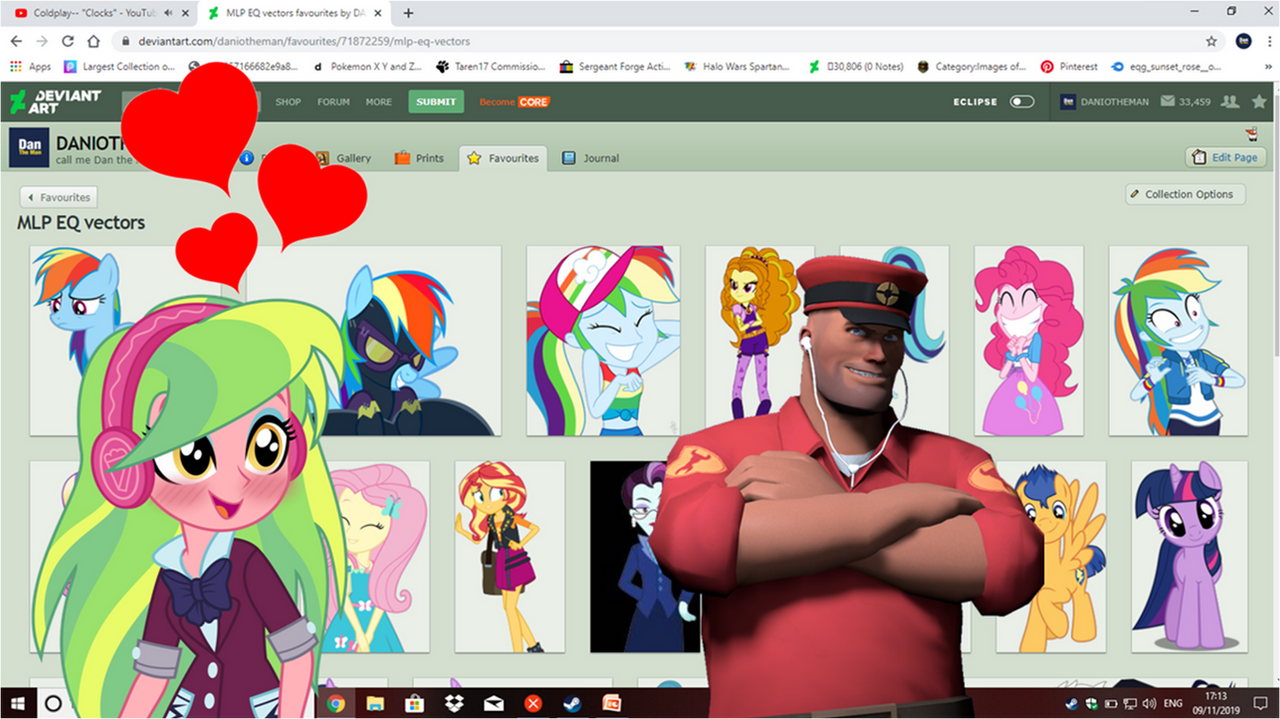Open Microsoft Store from the taskbar
This screenshot has width=1280, height=719.
[x=414, y=704]
